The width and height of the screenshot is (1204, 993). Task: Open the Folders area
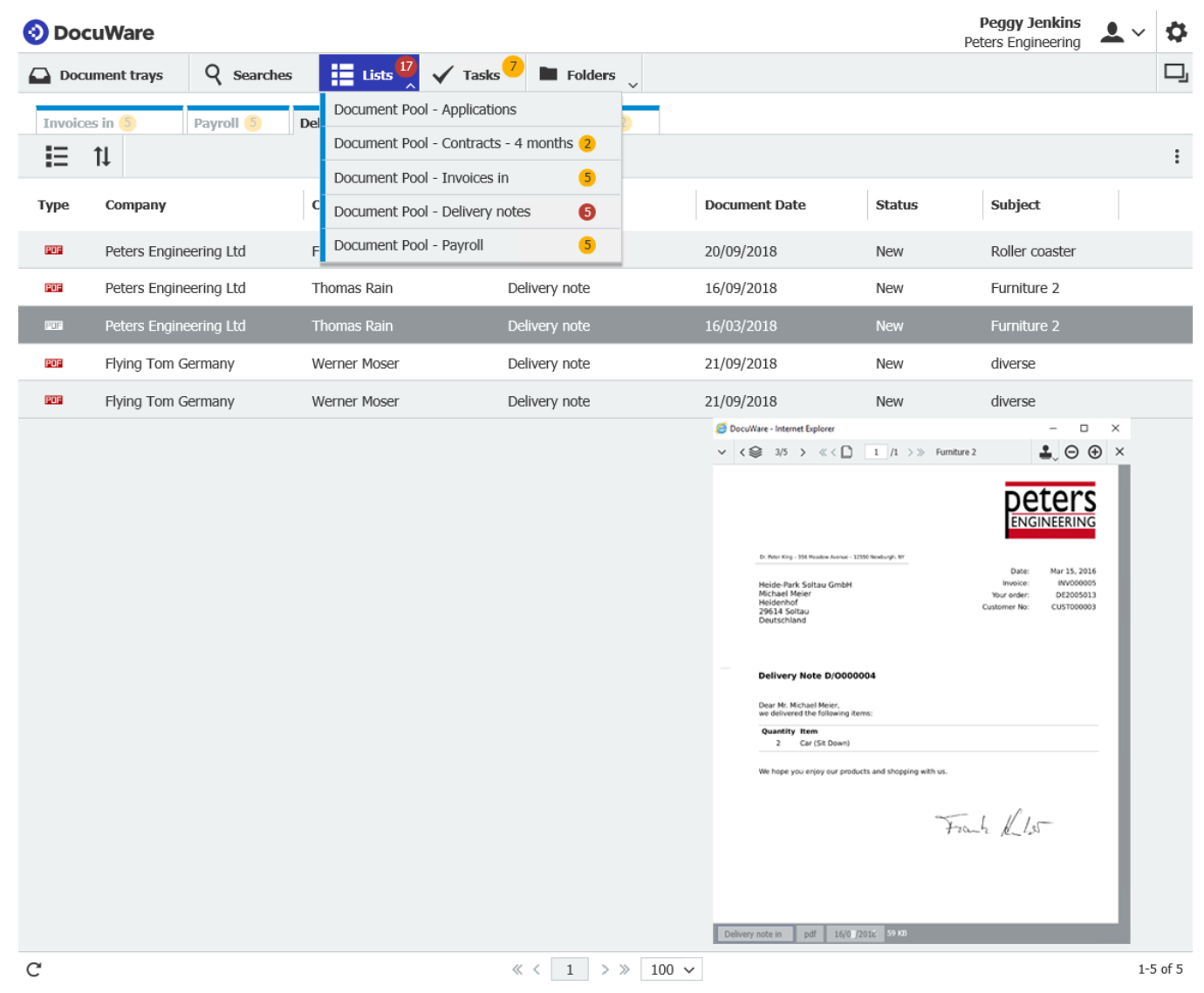click(577, 75)
